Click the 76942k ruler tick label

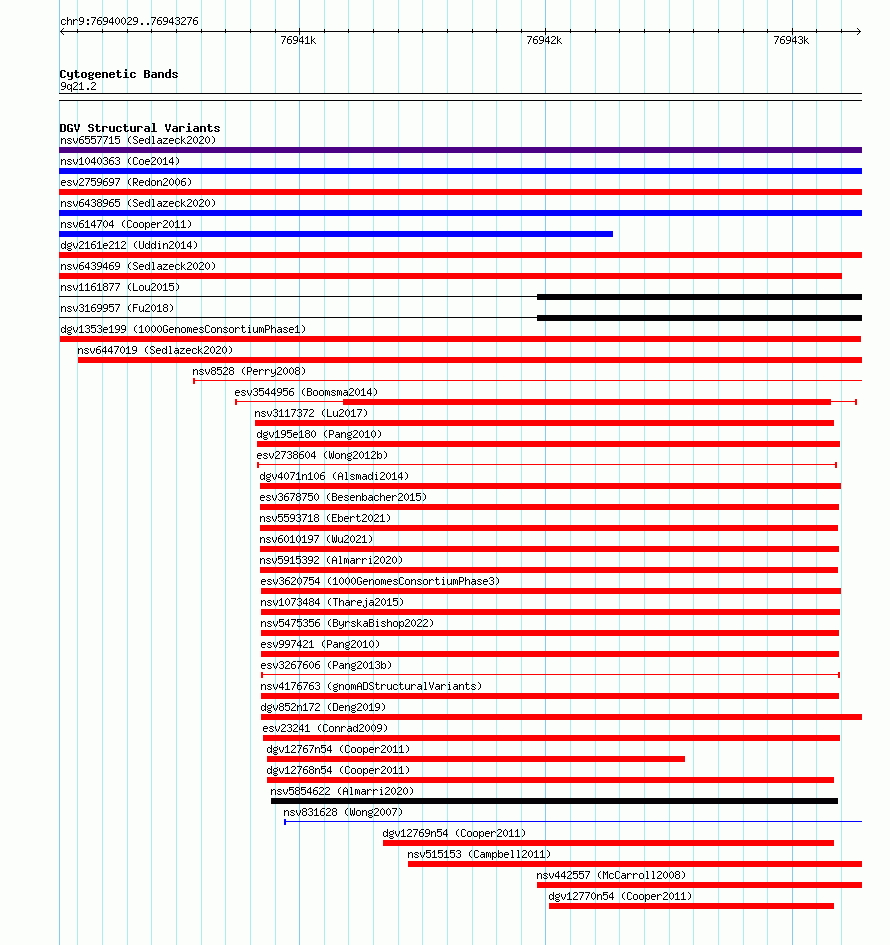(x=544, y=40)
